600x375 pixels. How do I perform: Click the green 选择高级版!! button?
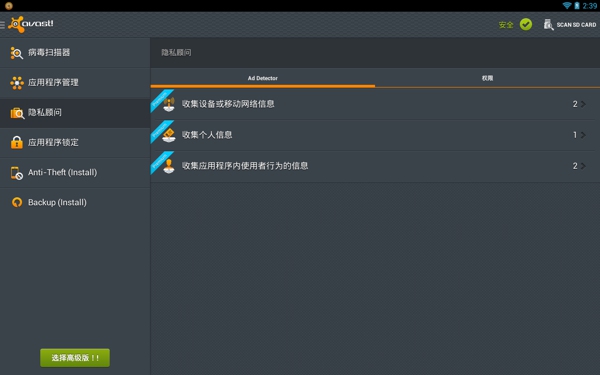[x=75, y=358]
